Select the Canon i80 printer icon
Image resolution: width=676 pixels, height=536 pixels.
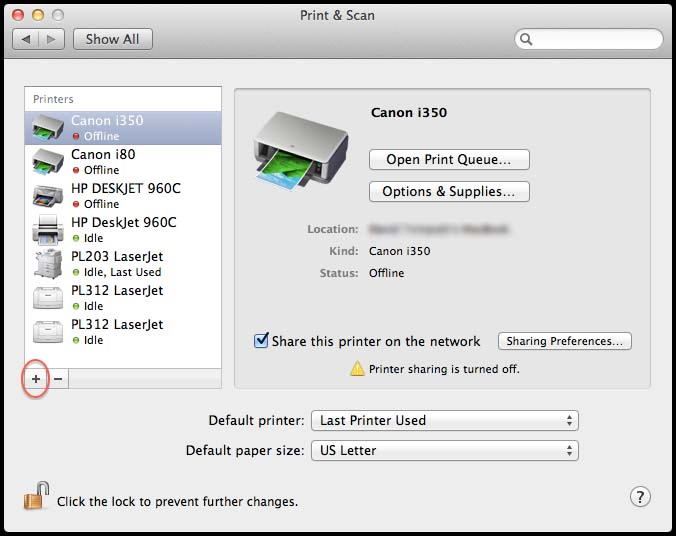click(48, 161)
